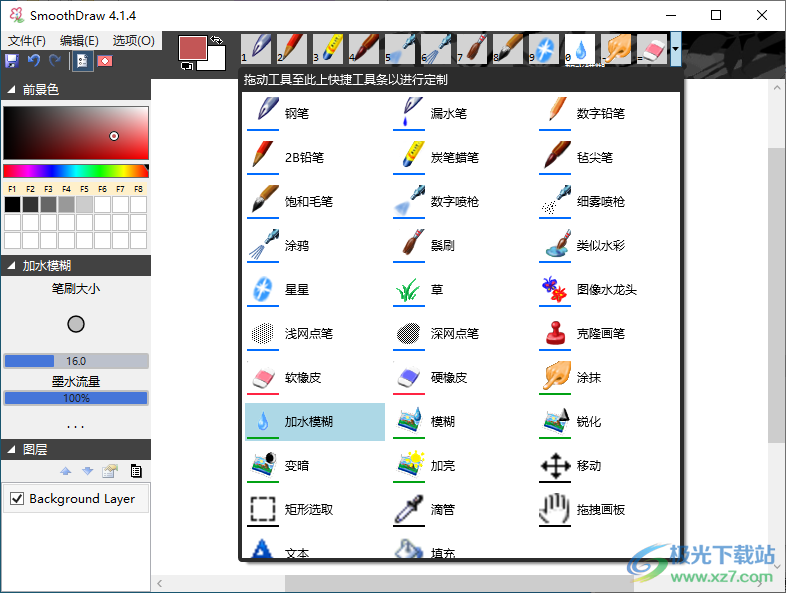
Task: Pick the 滴管 eyedropper tool
Action: click(x=461, y=510)
